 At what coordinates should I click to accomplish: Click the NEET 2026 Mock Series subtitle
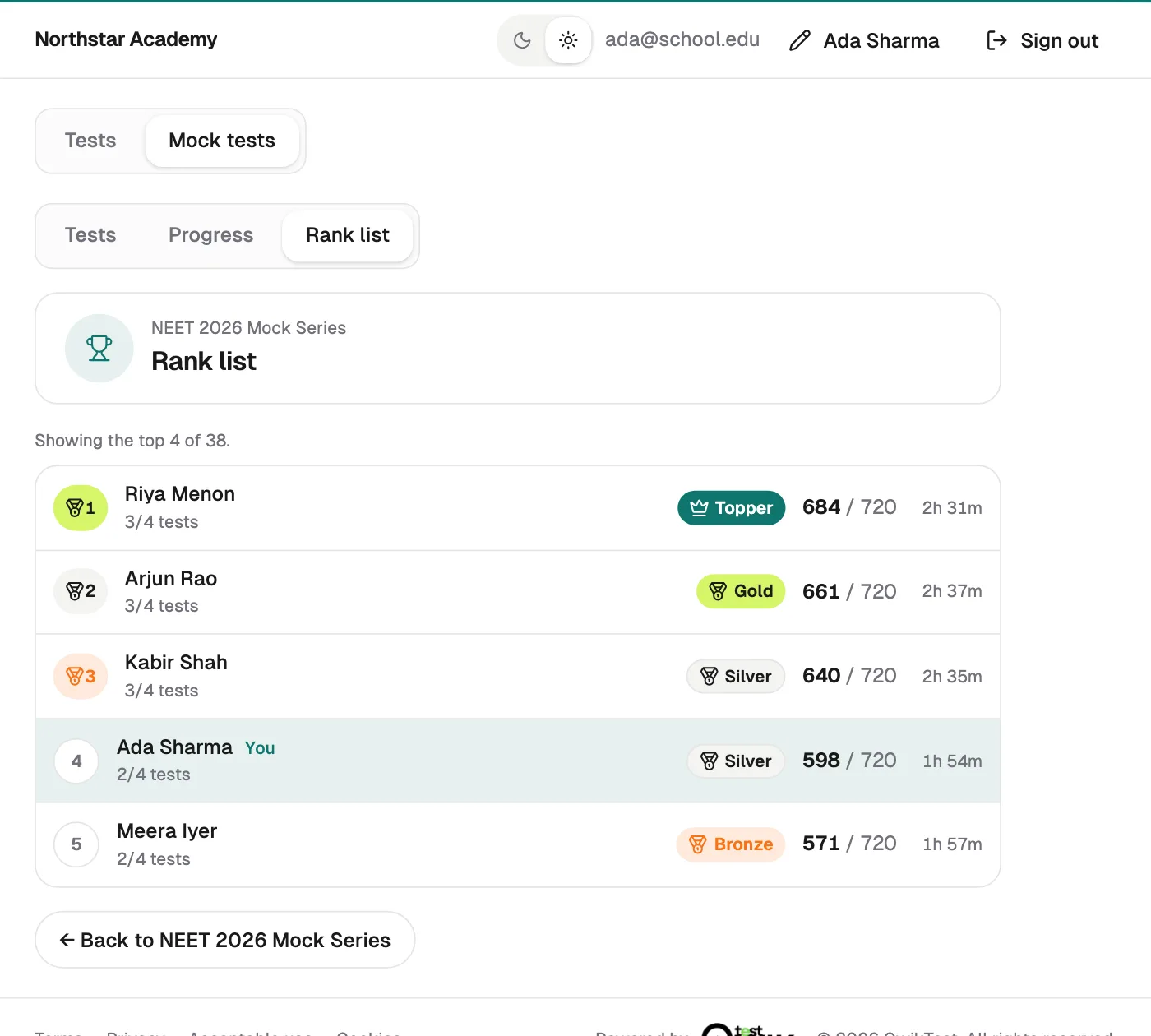point(248,328)
